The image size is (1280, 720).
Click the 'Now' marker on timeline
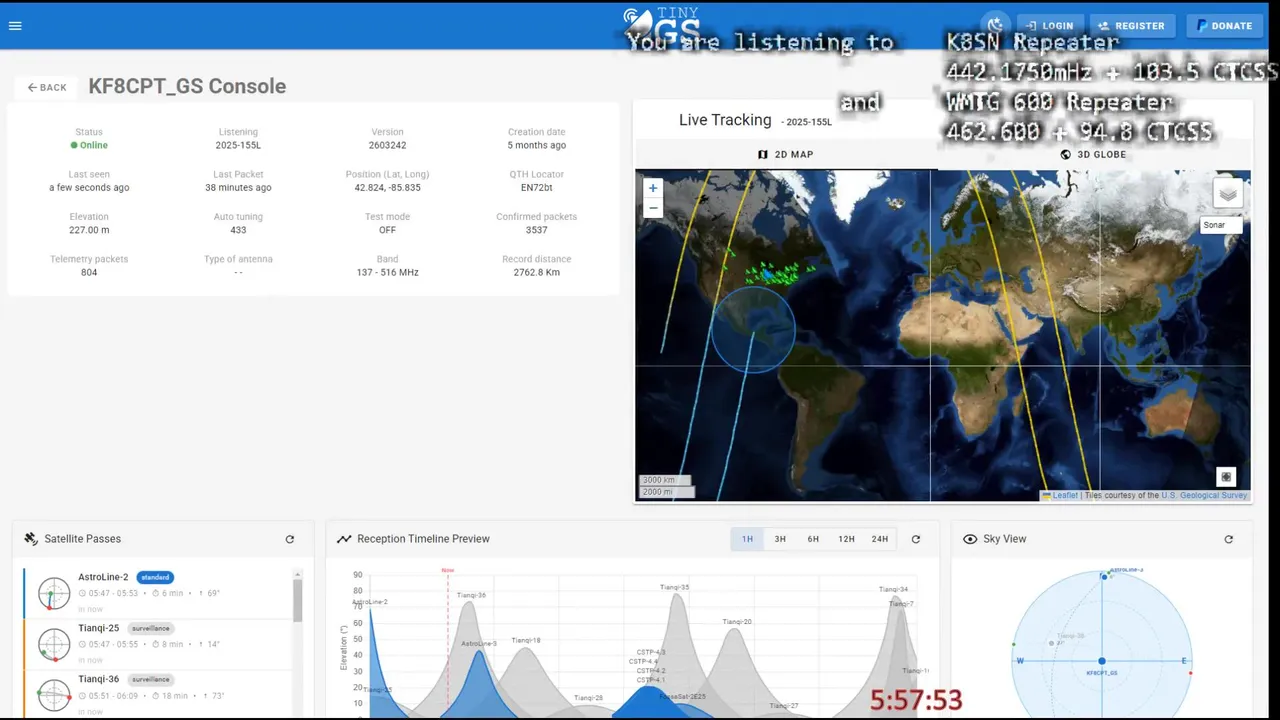[x=447, y=571]
